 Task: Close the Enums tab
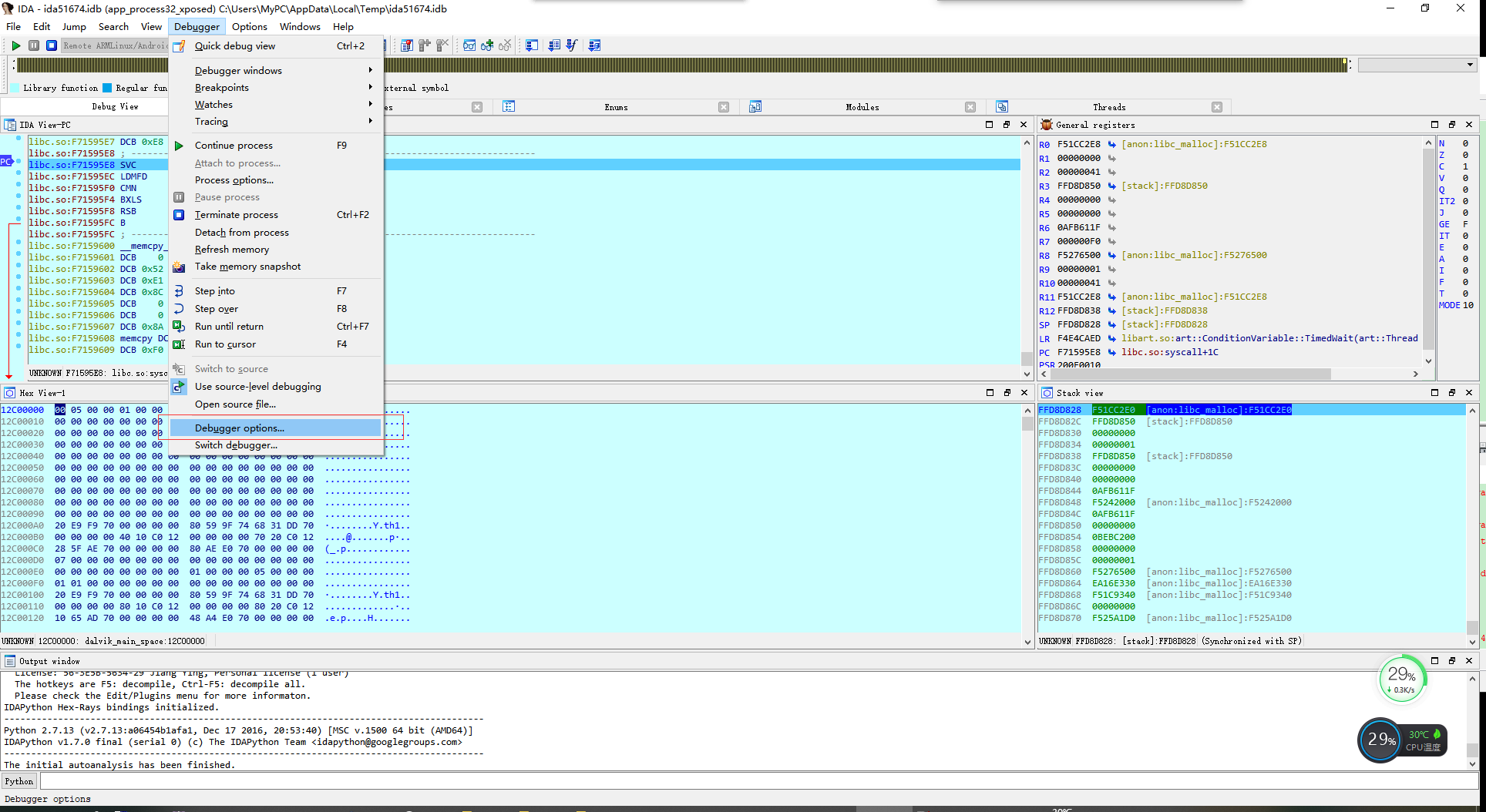[x=723, y=107]
